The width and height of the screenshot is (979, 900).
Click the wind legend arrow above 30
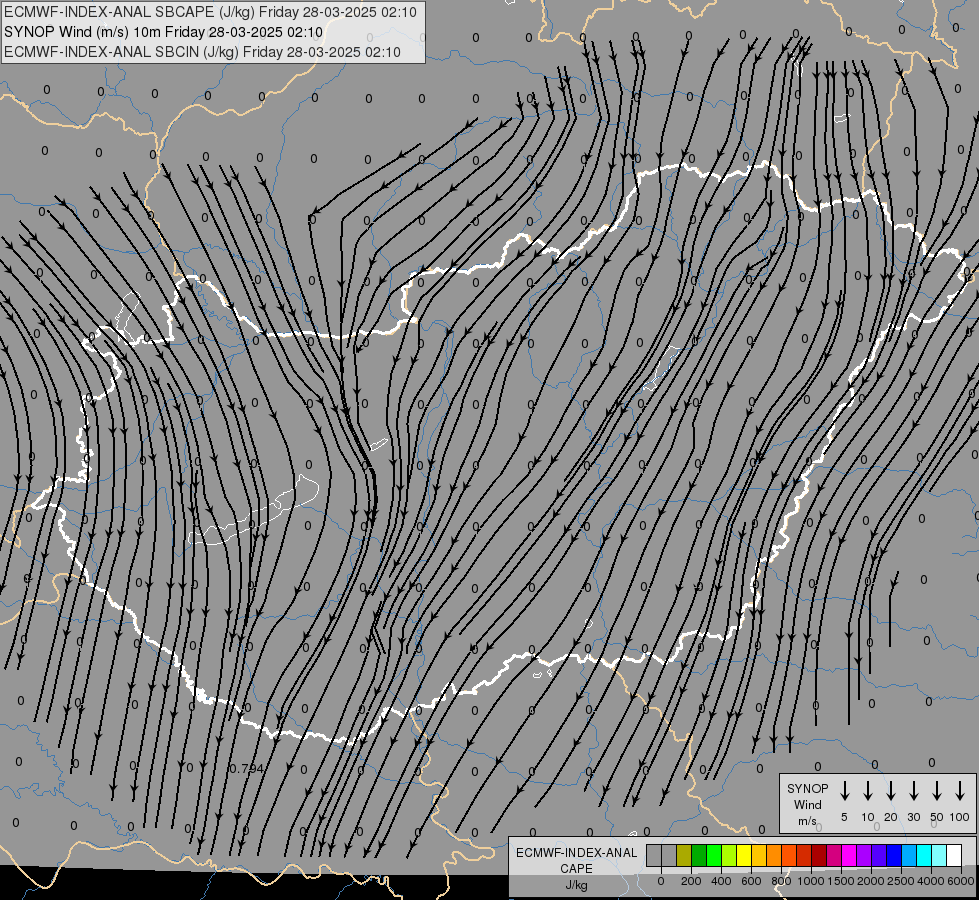coord(913,791)
